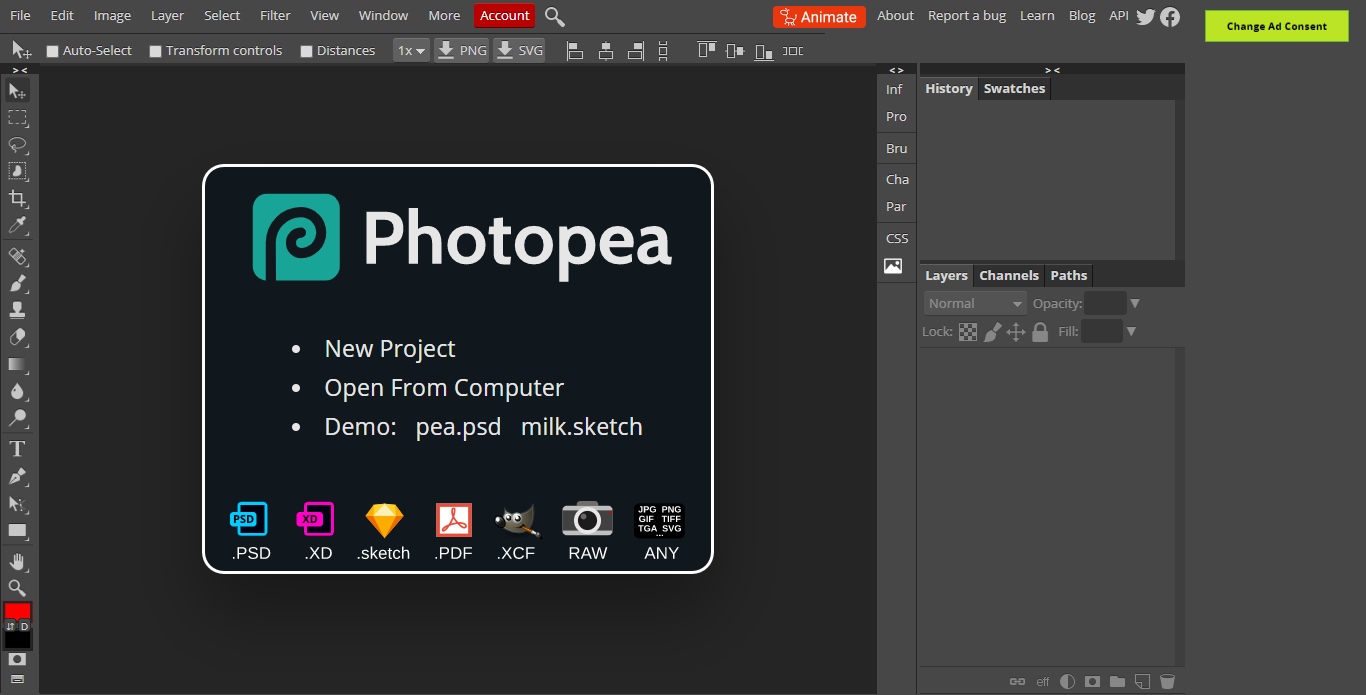Screen dimensions: 1366x695
Task: Open the blending mode dropdown
Action: [x=974, y=303]
